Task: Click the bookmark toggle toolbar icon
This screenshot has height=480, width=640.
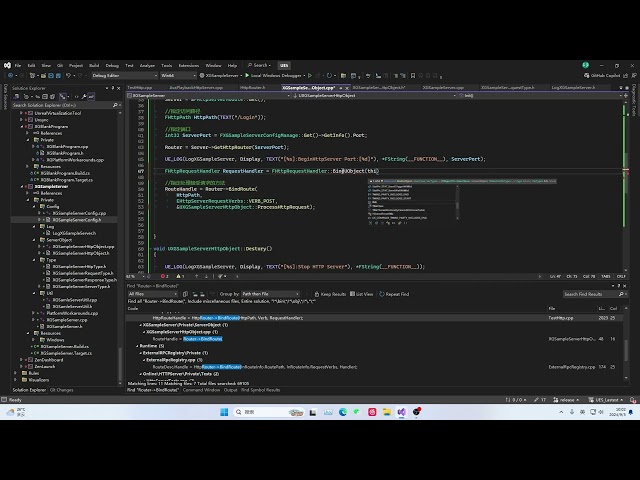Action: click(413, 76)
